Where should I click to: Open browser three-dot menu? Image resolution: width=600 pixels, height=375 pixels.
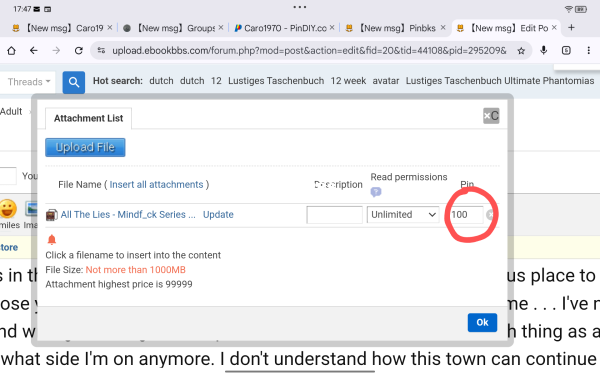[x=589, y=51]
